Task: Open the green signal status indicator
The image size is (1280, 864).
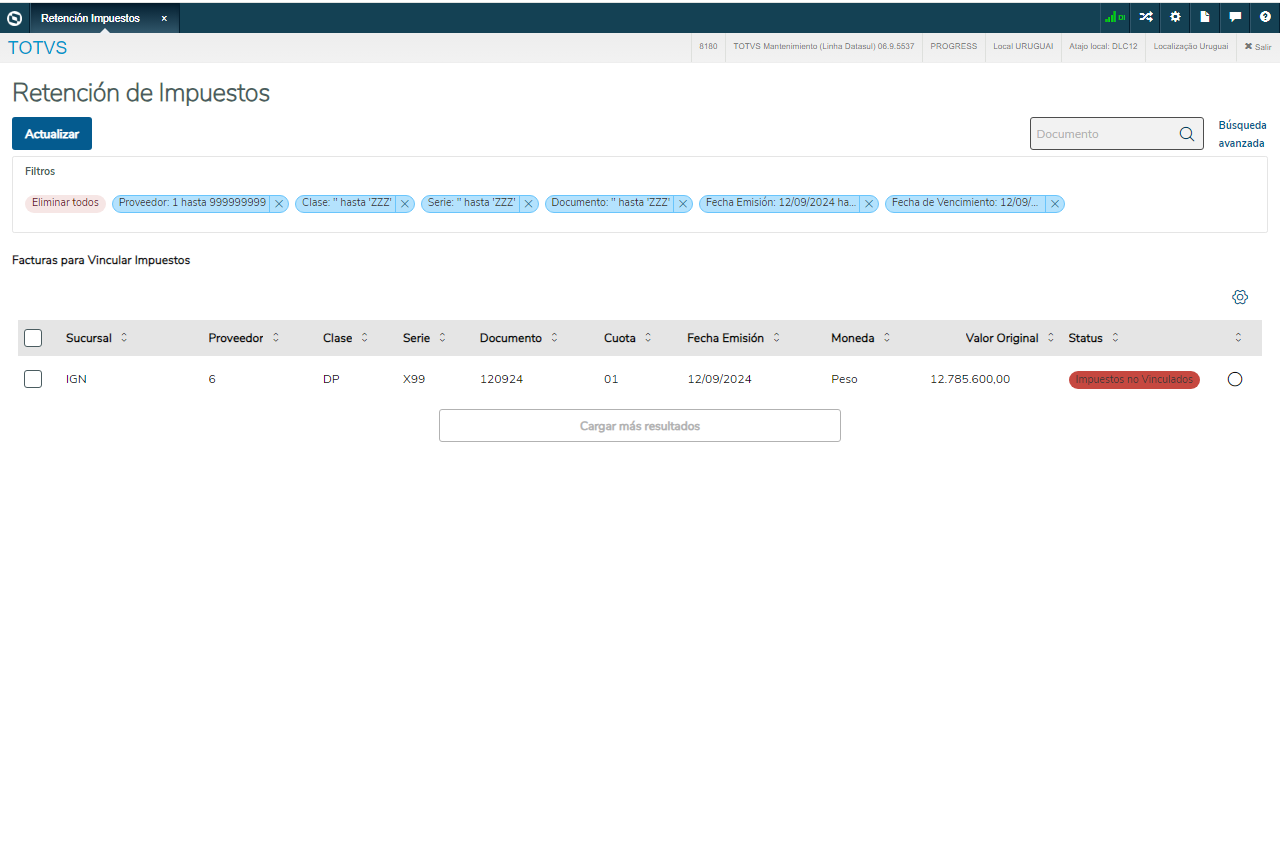Action: (1115, 17)
